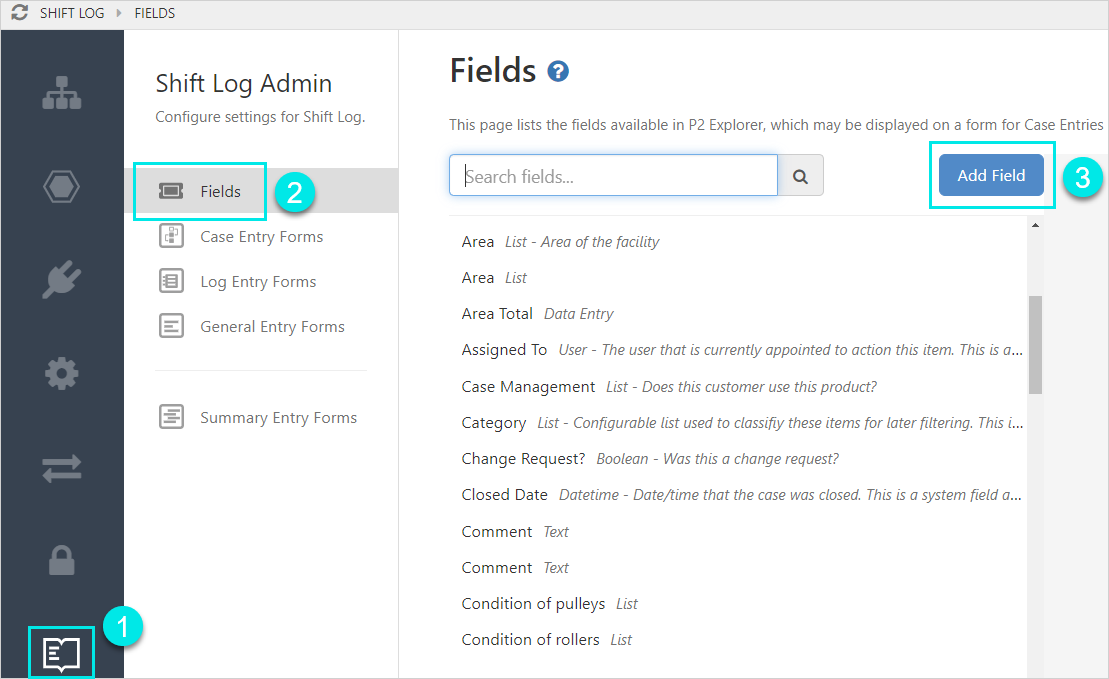The height and width of the screenshot is (679, 1109).
Task: Click the two-way arrows sidebar icon
Action: (x=62, y=468)
